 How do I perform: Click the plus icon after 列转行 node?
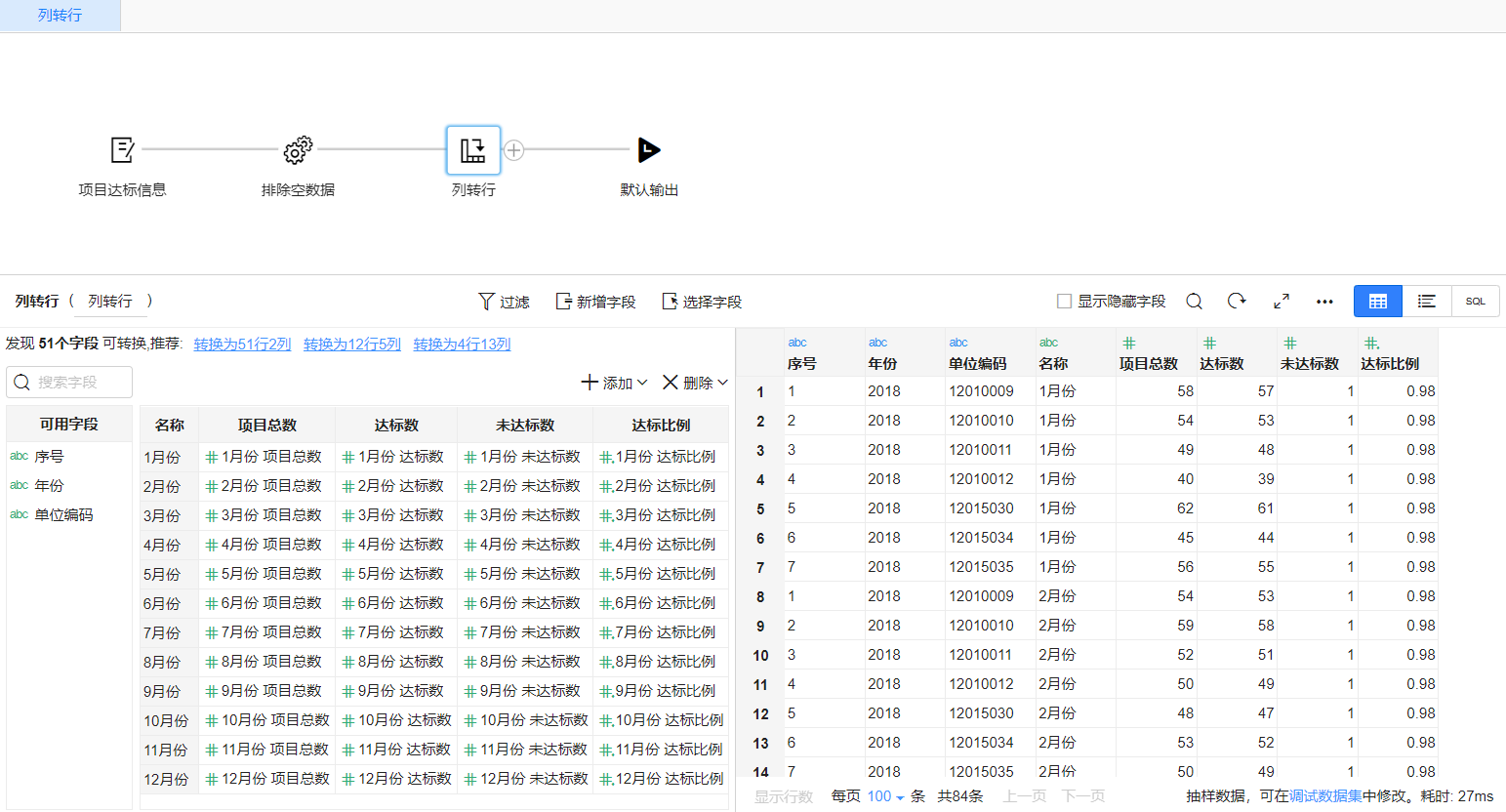coord(513,150)
